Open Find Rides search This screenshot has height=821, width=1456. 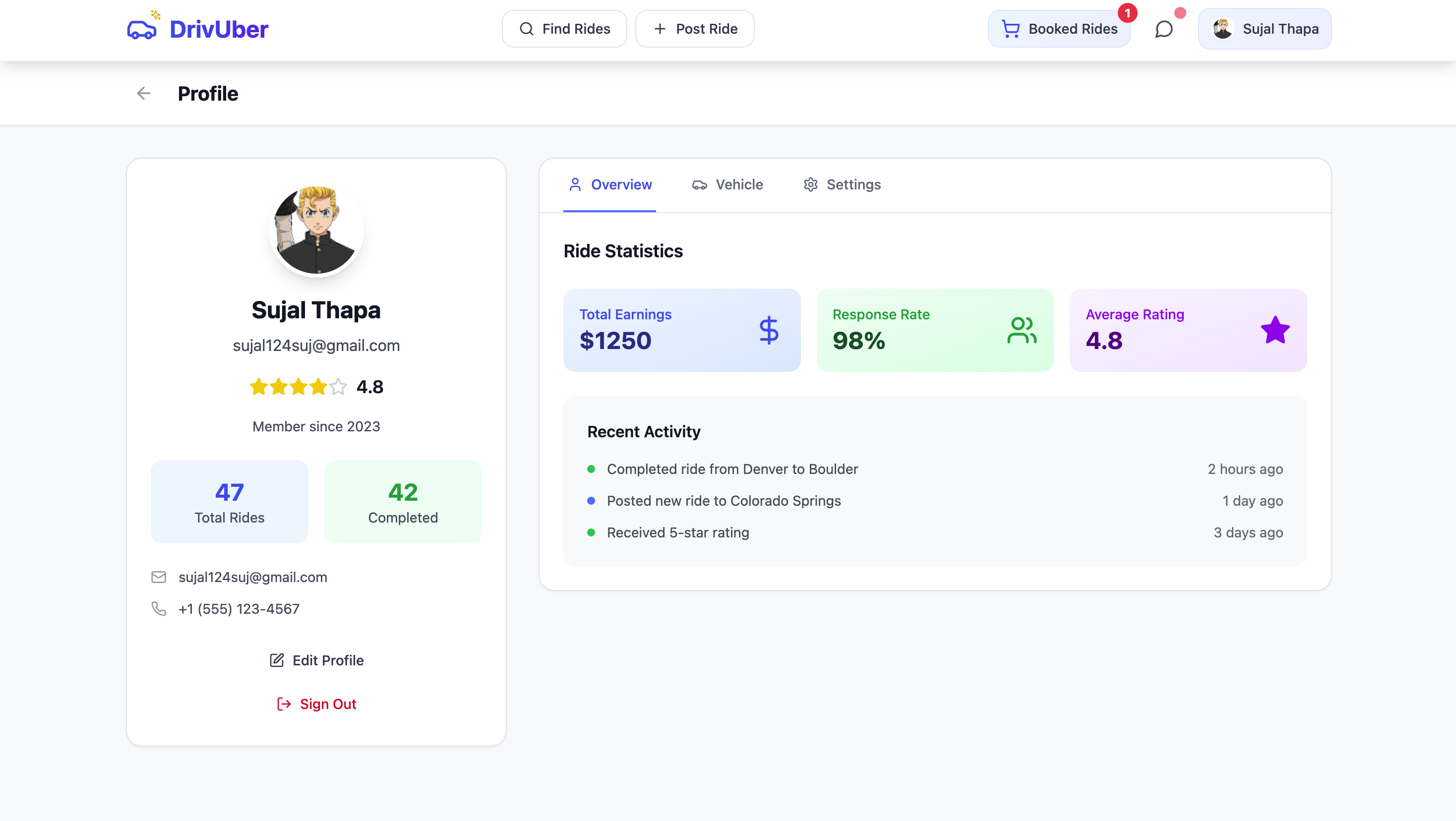[564, 29]
